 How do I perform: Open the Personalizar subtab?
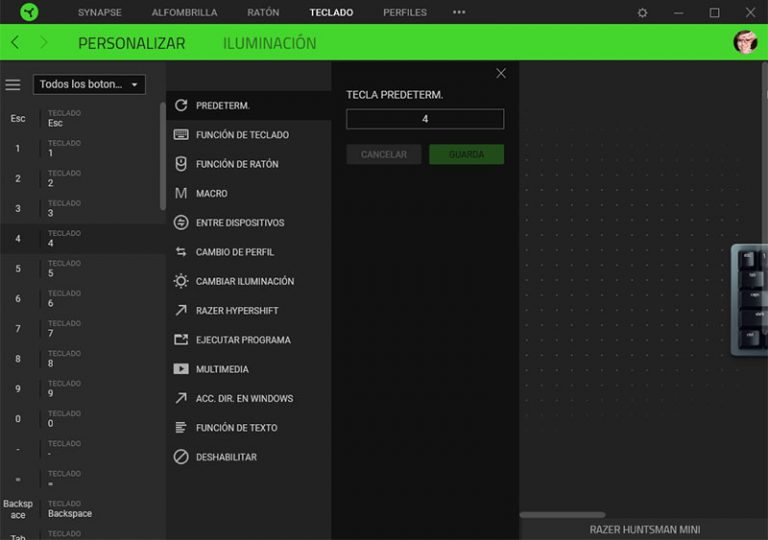132,43
